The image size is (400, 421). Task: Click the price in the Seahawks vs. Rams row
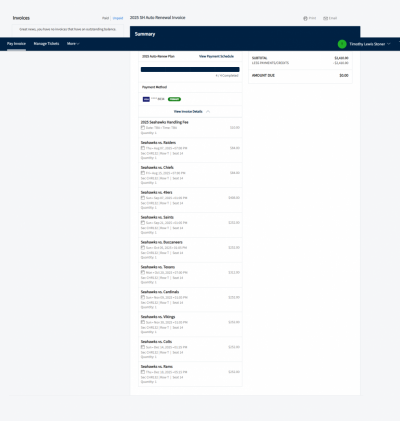[234, 372]
